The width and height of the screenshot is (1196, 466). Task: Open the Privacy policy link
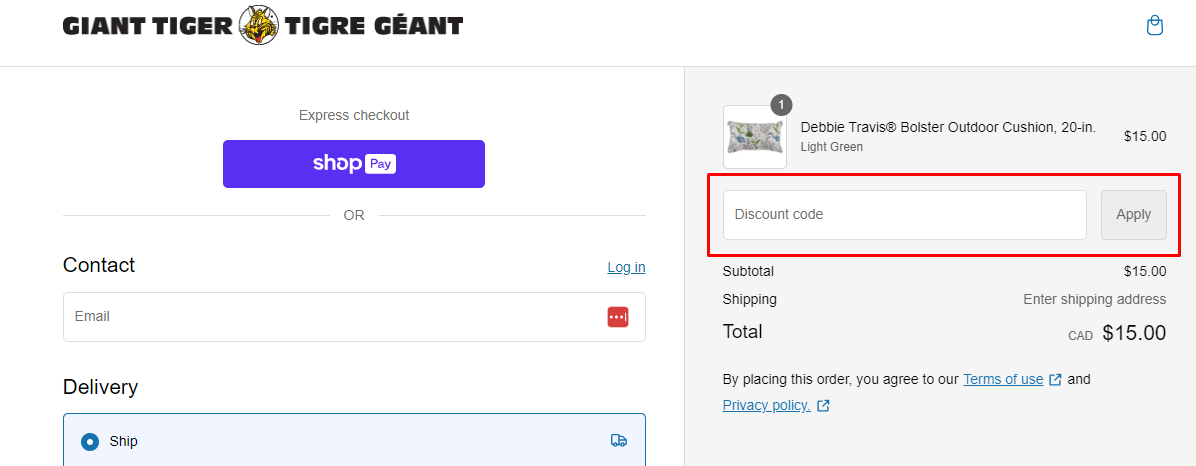point(767,405)
